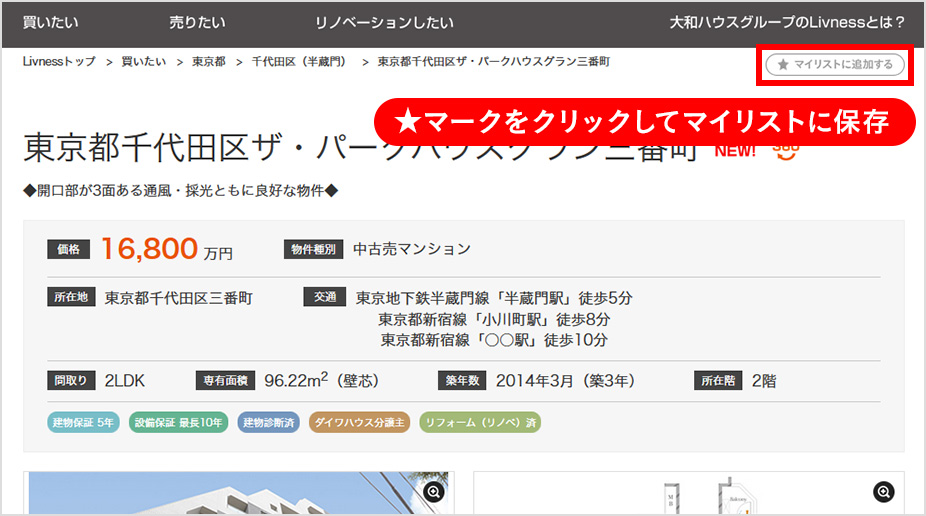Add property with マイリストに追加する button
This screenshot has width=926, height=516.
point(835,64)
